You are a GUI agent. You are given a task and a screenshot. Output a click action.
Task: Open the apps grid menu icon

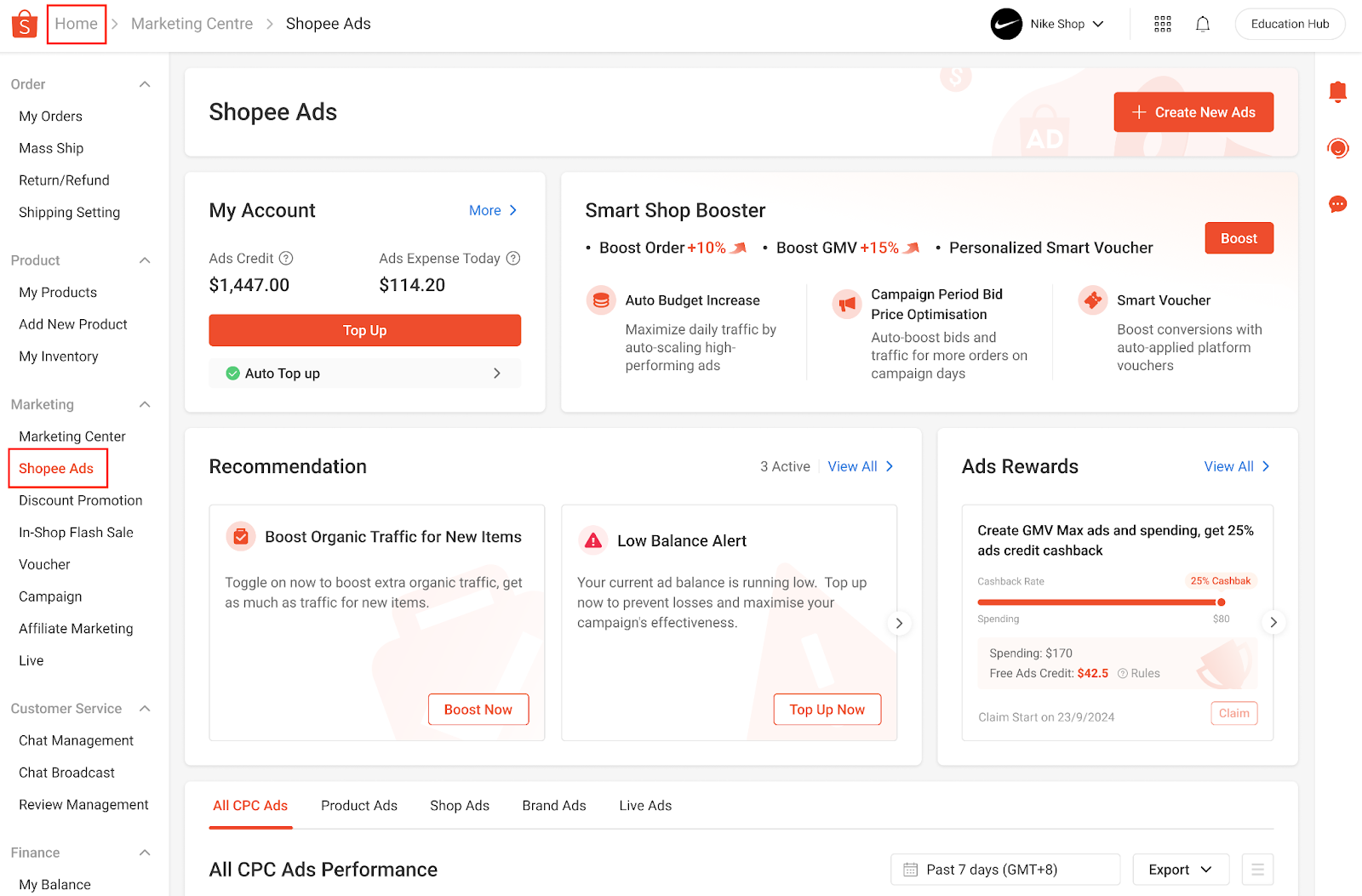point(1162,24)
